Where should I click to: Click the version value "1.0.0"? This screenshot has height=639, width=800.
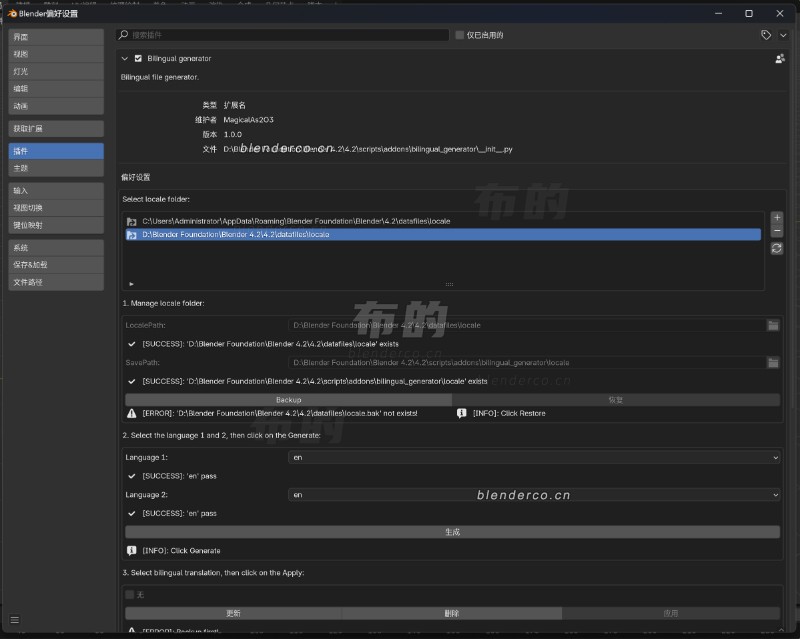(x=233, y=134)
